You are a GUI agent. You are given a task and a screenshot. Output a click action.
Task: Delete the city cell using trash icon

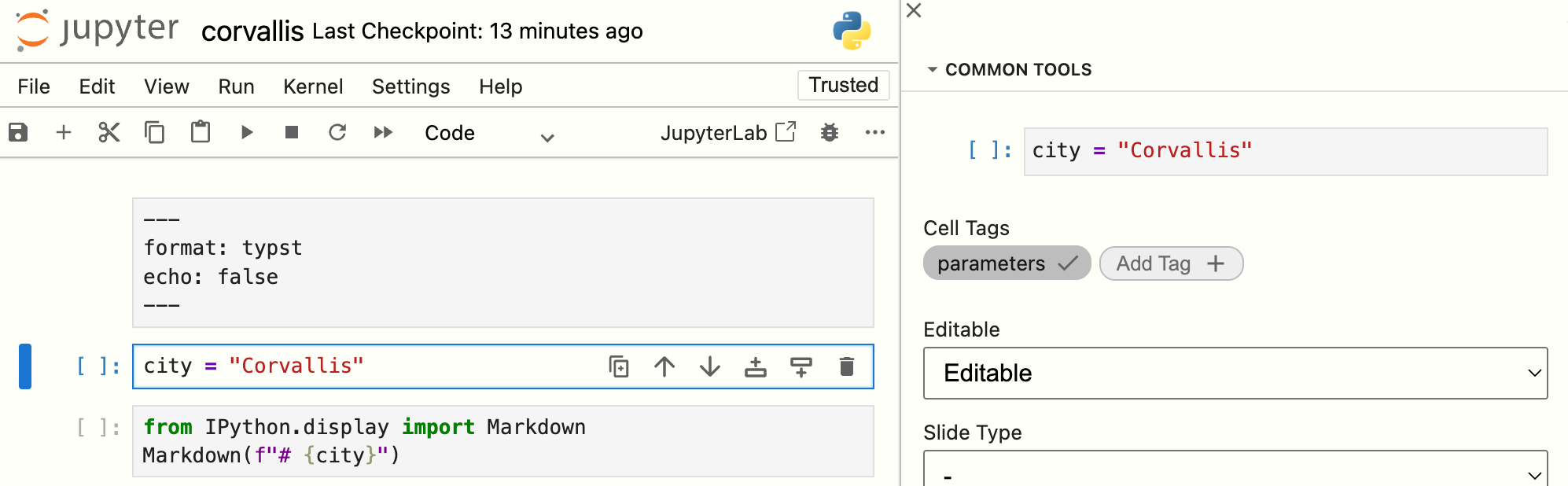pos(846,366)
